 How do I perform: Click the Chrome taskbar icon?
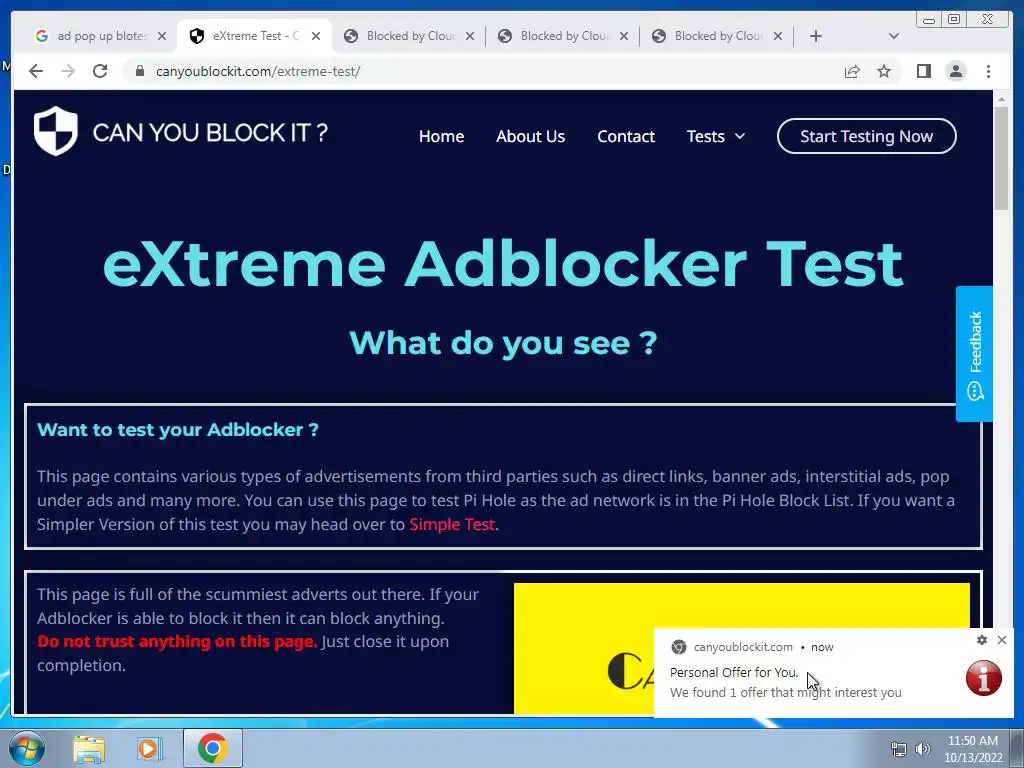(212, 748)
